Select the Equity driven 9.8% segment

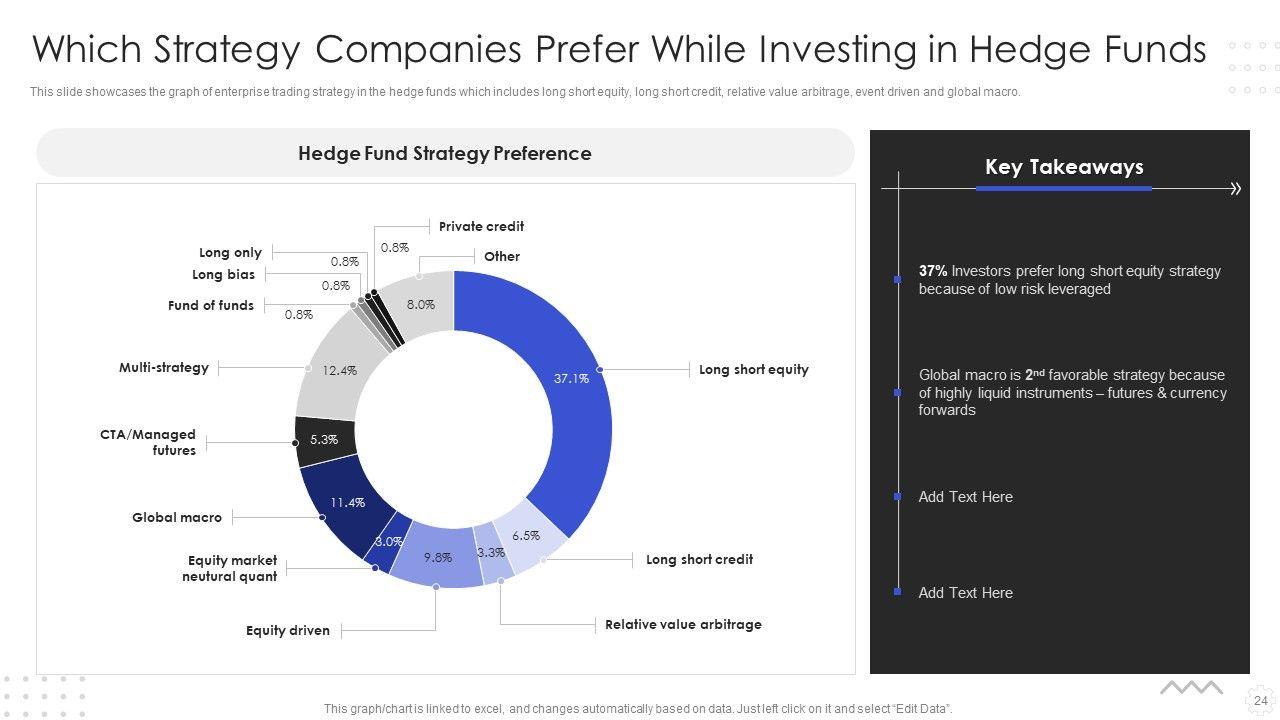tap(437, 558)
